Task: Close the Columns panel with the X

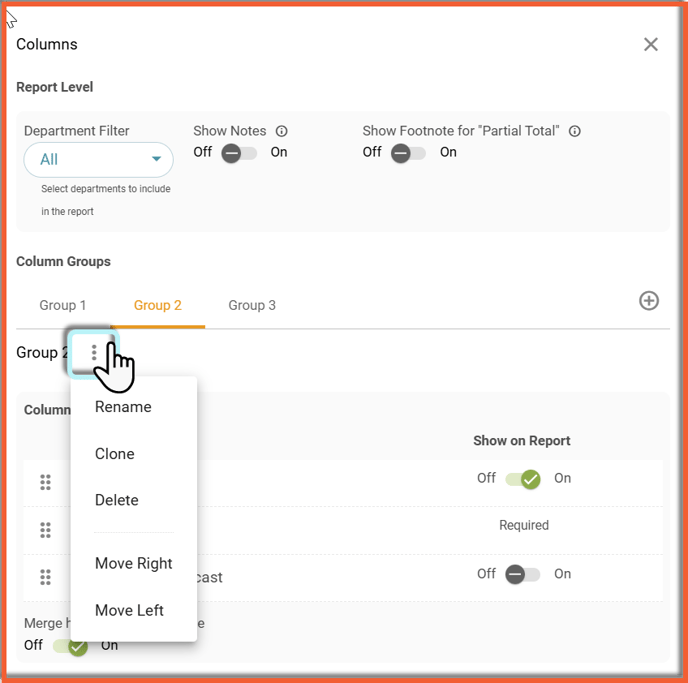Action: point(650,44)
